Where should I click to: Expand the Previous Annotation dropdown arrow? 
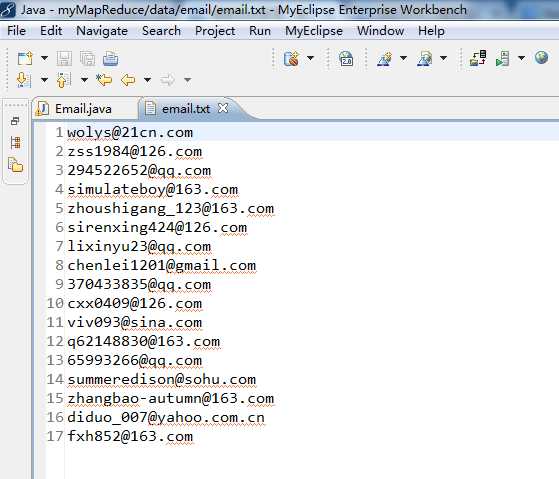(x=84, y=80)
